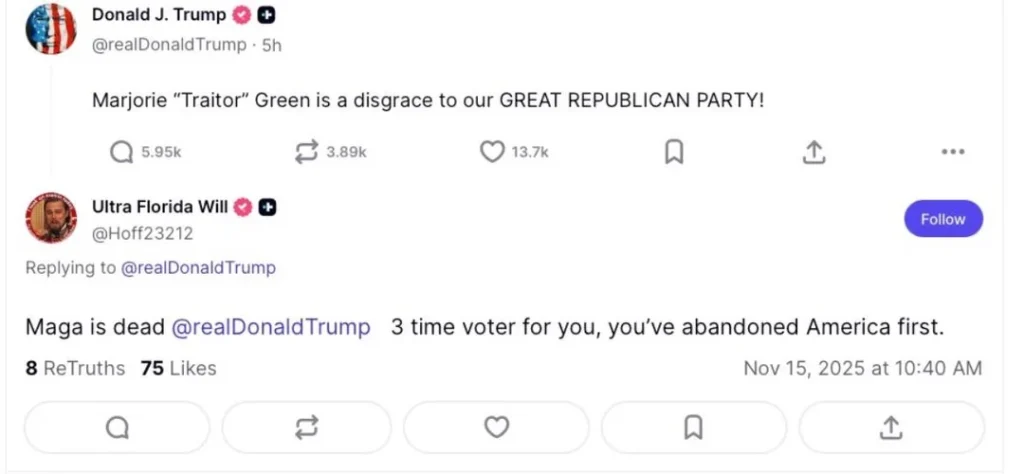ReTruth Ultra Florida Will's reply
The image size is (1024, 474).
point(306,427)
